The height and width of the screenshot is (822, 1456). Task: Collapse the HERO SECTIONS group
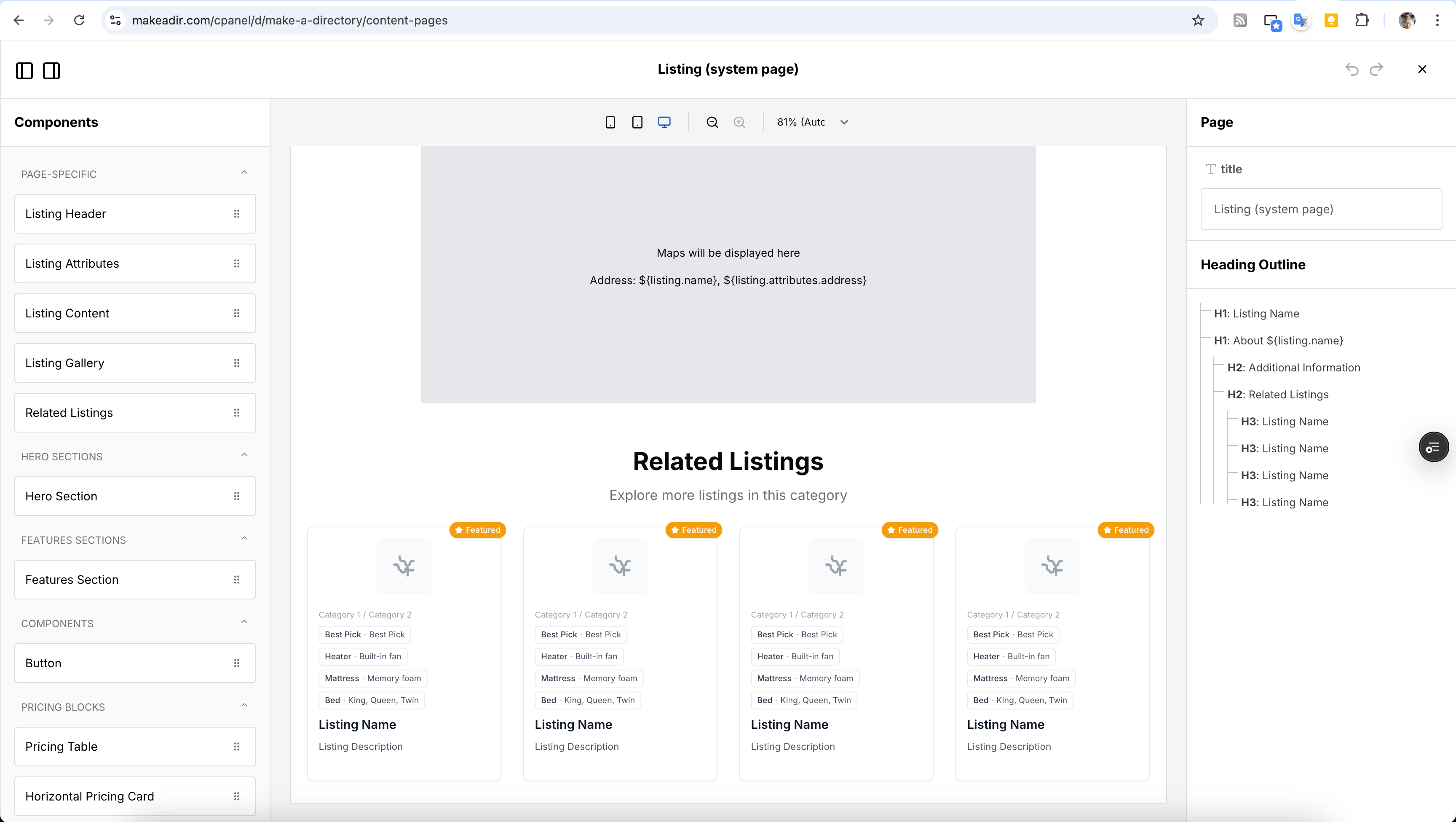[x=244, y=455]
